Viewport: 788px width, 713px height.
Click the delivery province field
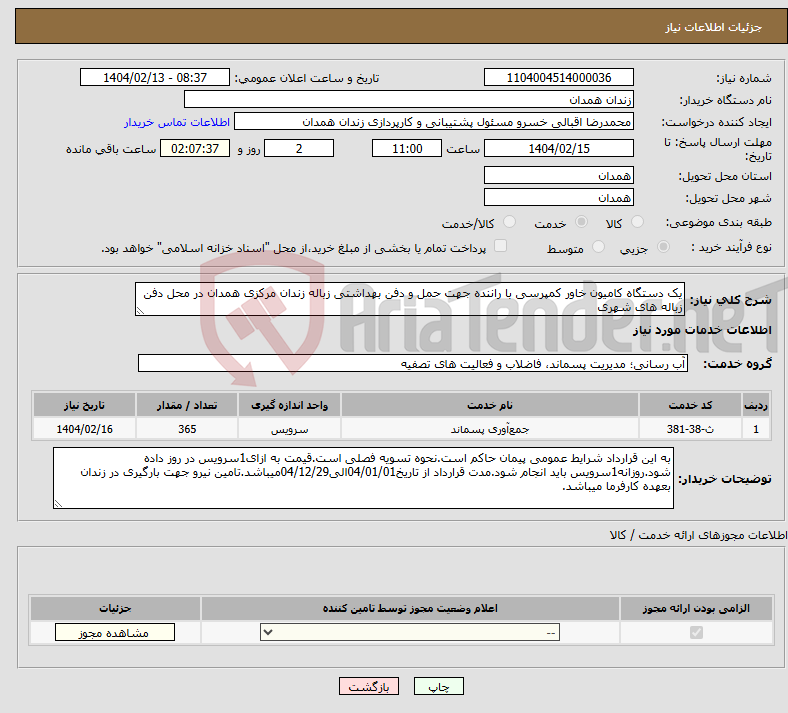pos(558,175)
